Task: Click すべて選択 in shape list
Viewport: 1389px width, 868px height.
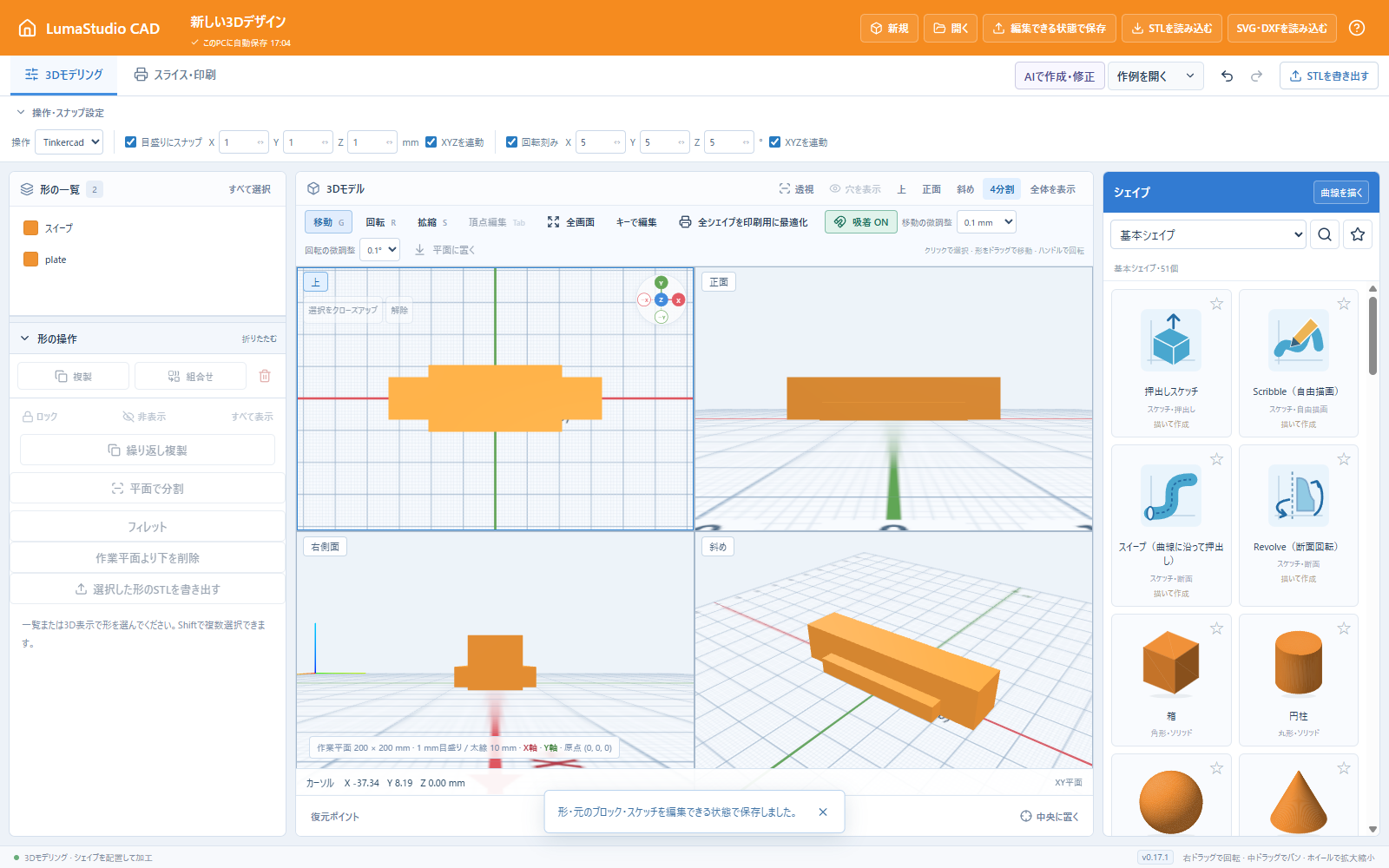Action: 249,189
